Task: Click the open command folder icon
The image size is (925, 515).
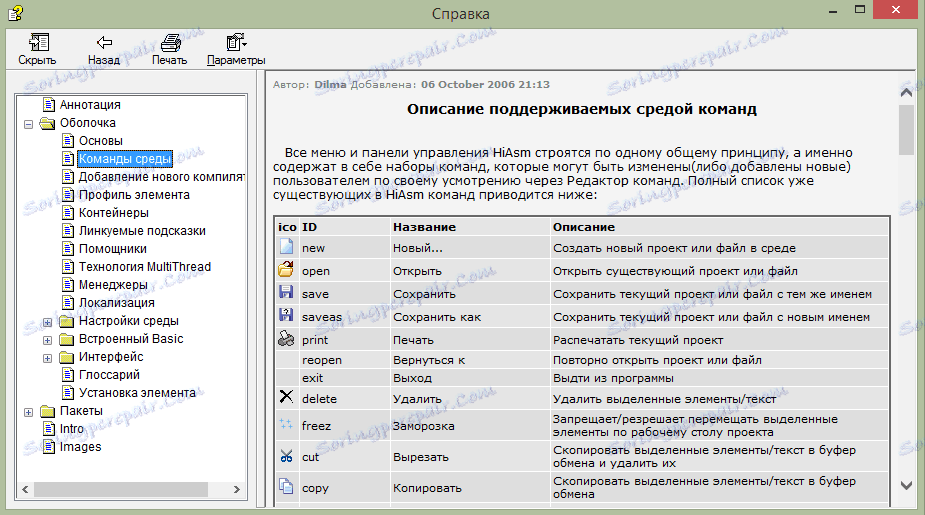Action: coord(286,270)
